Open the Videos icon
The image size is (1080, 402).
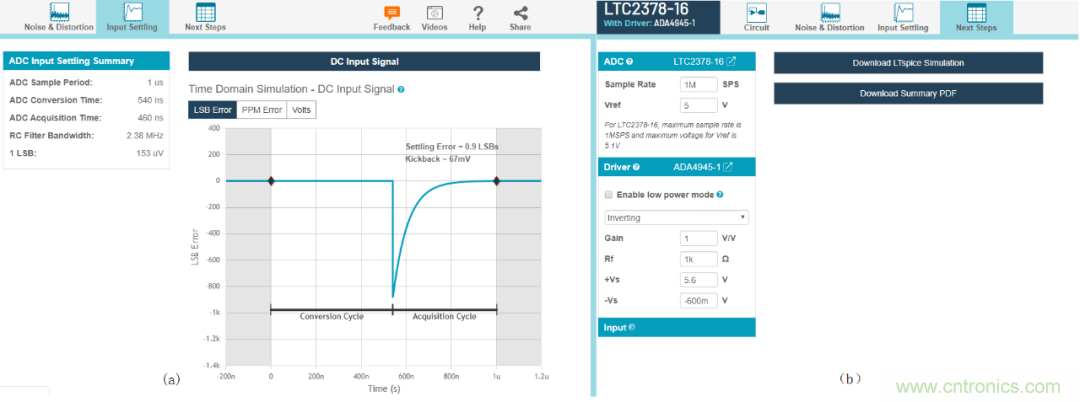click(435, 13)
